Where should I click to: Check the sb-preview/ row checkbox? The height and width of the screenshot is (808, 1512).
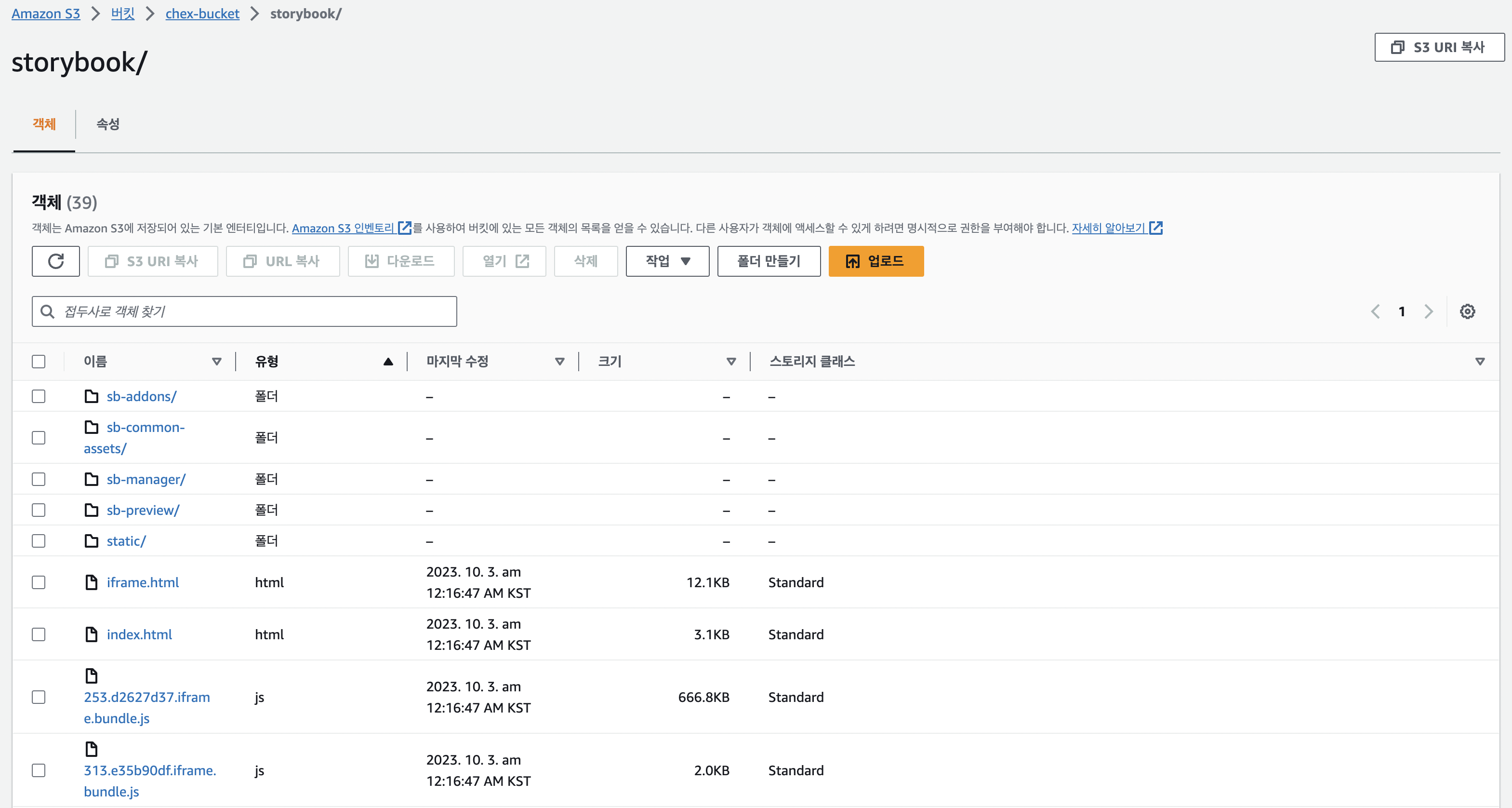[39, 510]
